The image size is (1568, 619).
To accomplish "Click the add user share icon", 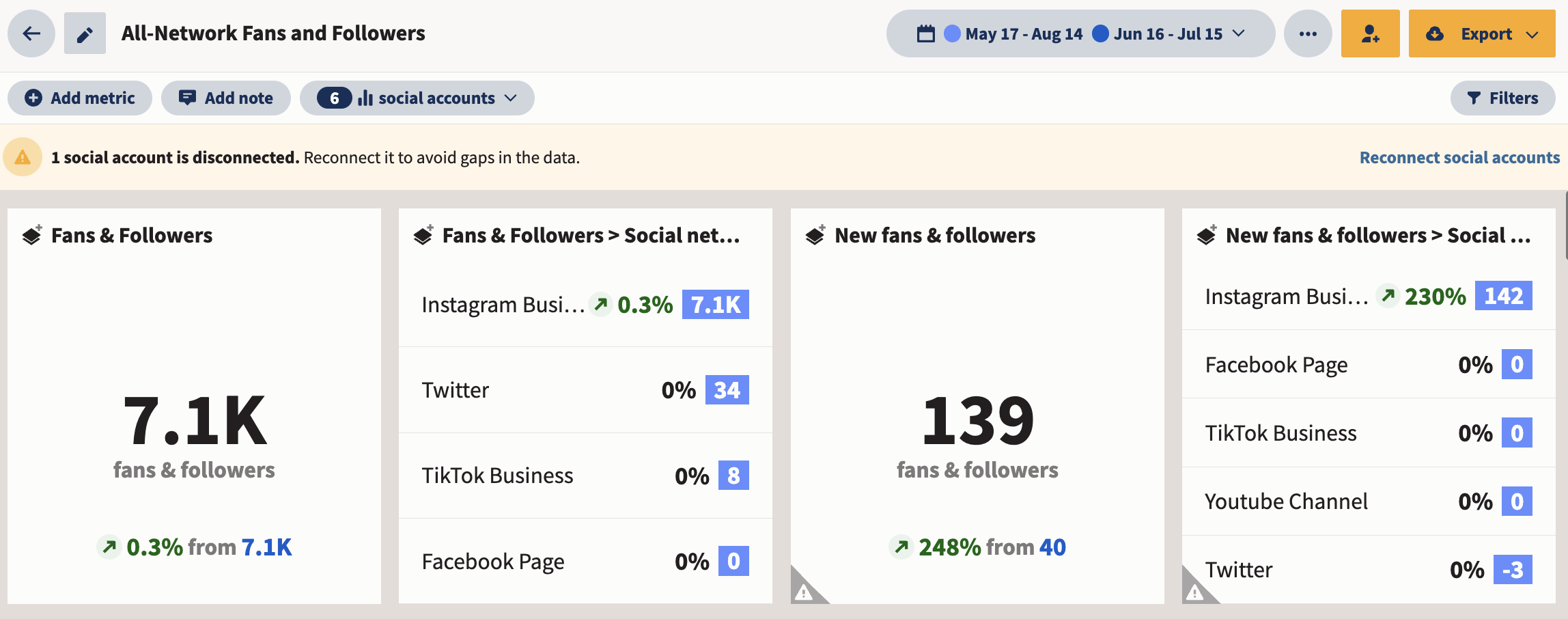I will (x=1370, y=33).
